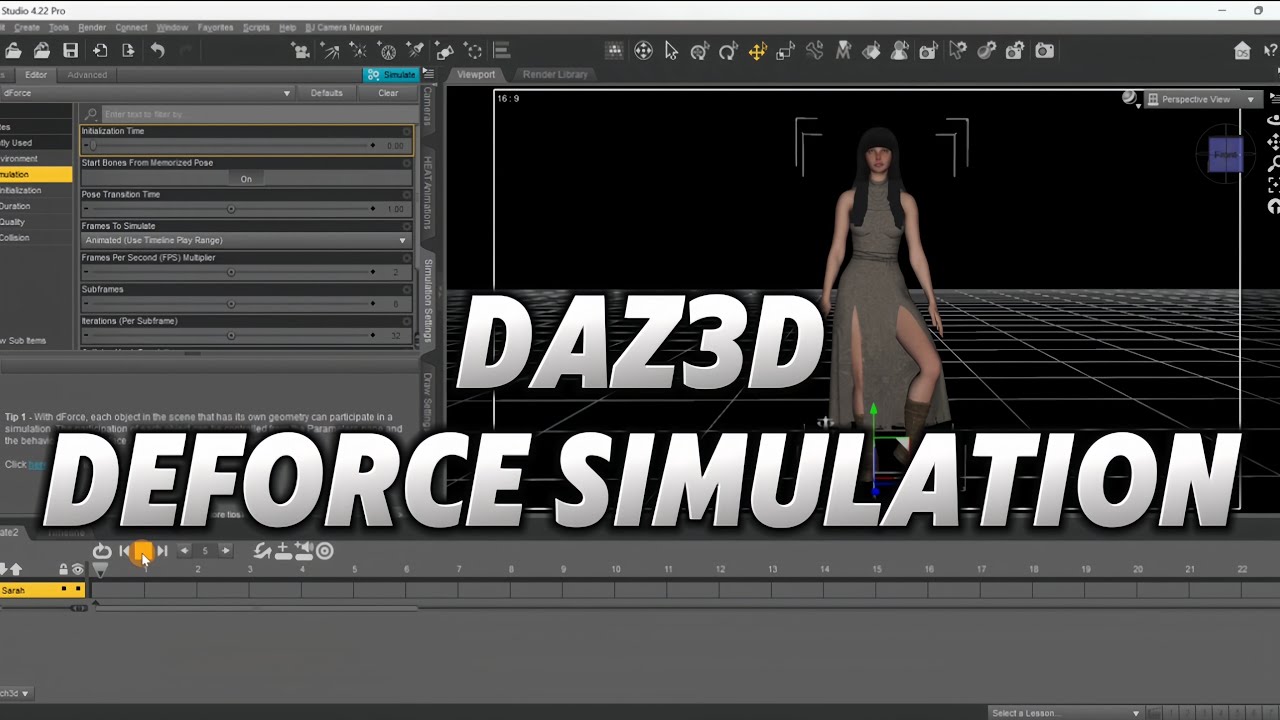Adjust the Subframes slider

(x=230, y=304)
